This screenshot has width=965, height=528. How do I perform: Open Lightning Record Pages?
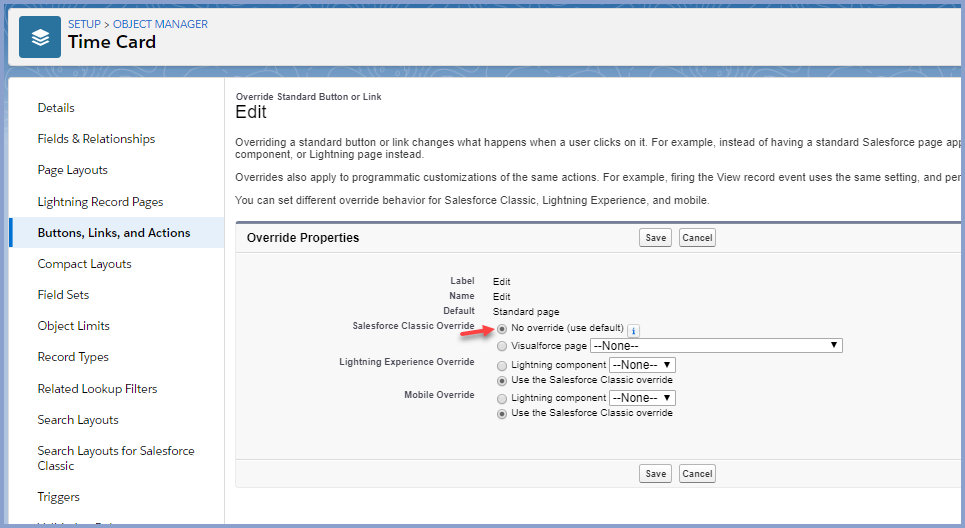(x=100, y=202)
